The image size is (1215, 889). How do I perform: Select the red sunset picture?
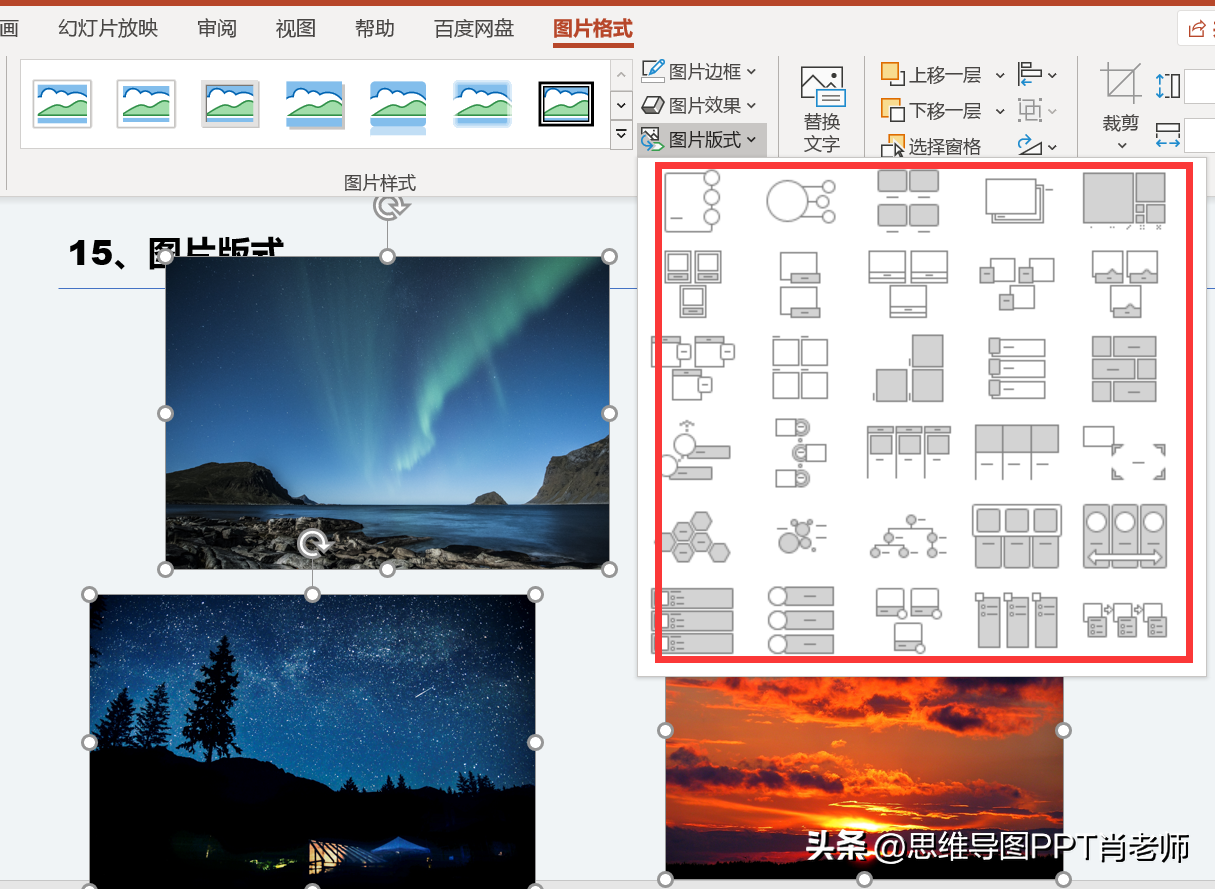tap(864, 778)
